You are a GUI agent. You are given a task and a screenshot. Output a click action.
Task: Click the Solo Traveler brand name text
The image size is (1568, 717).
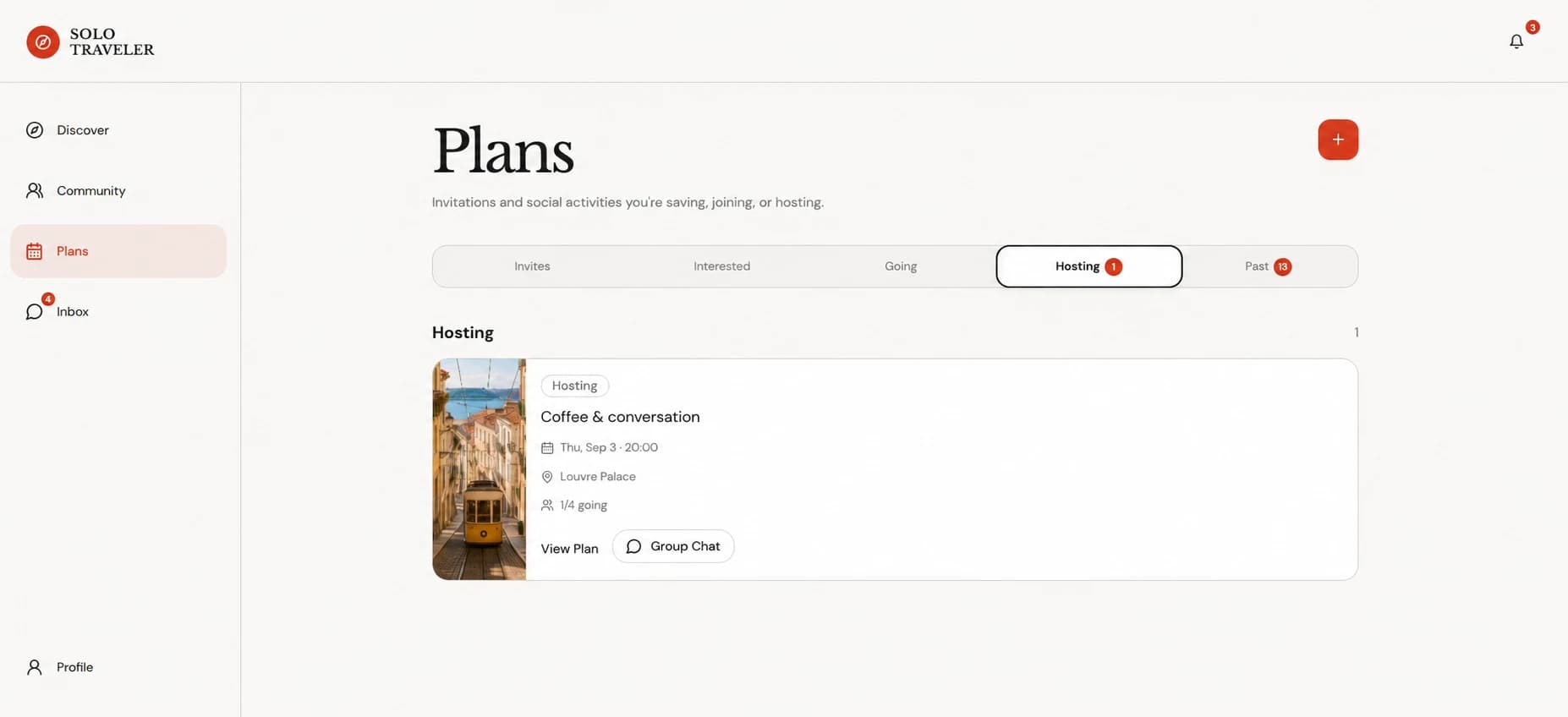[112, 41]
